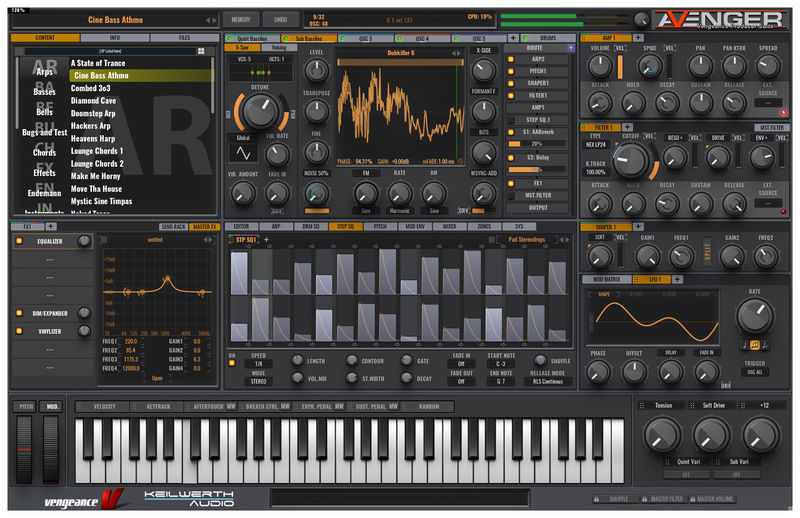Toggle SHAPER1 routing LED
This screenshot has height=518, width=800.
coord(511,83)
